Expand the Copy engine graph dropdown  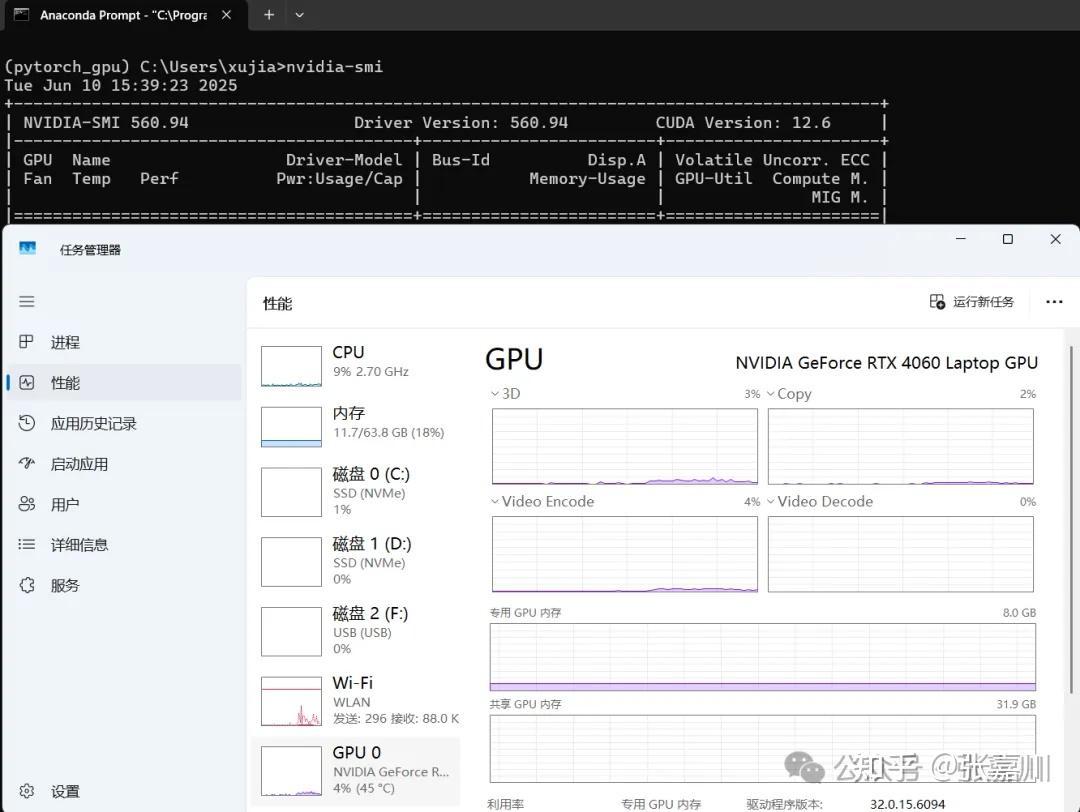coord(769,393)
